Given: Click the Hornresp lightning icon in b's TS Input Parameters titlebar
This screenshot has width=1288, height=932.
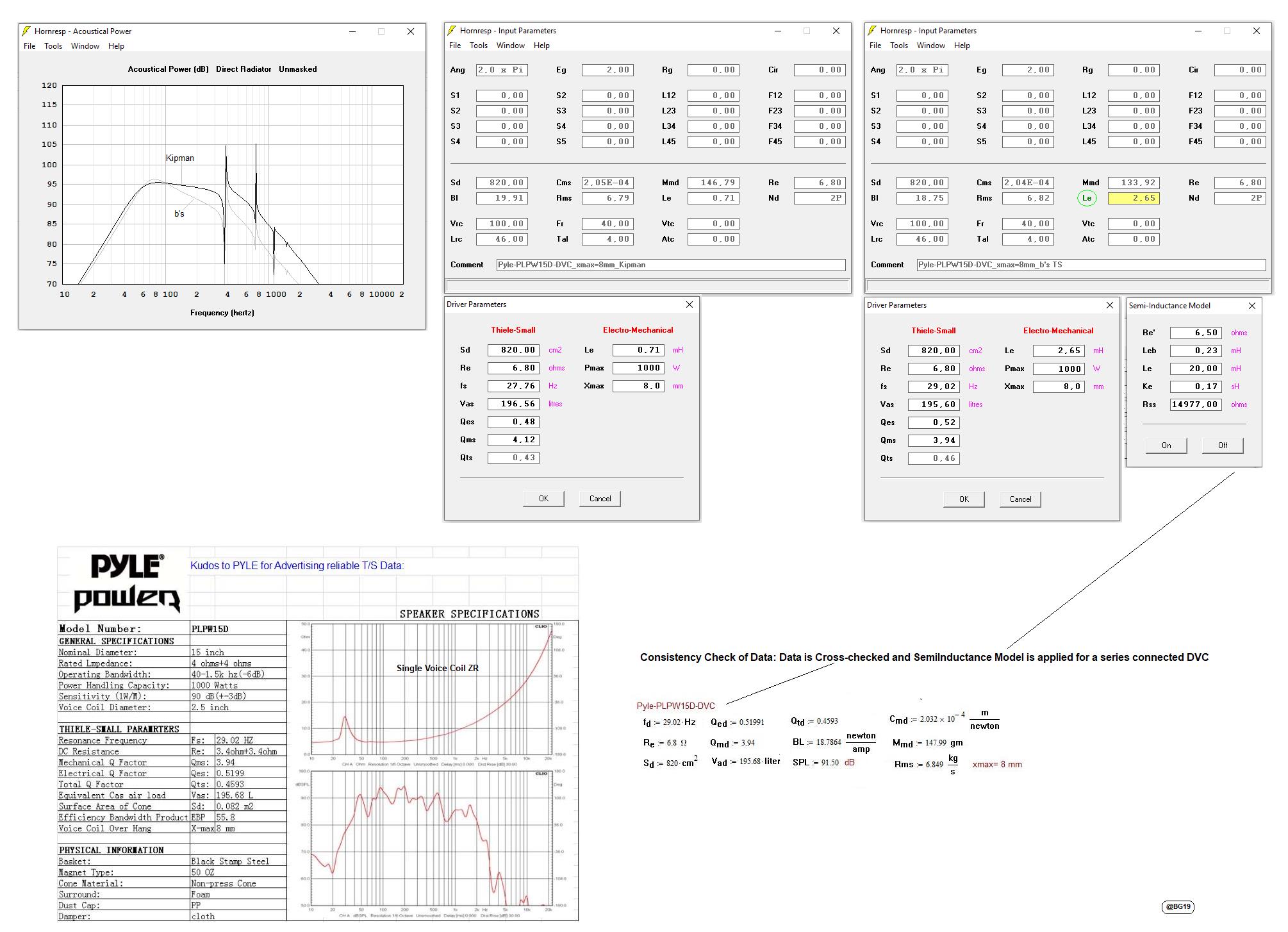Looking at the screenshot, I should pyautogui.click(x=872, y=30).
